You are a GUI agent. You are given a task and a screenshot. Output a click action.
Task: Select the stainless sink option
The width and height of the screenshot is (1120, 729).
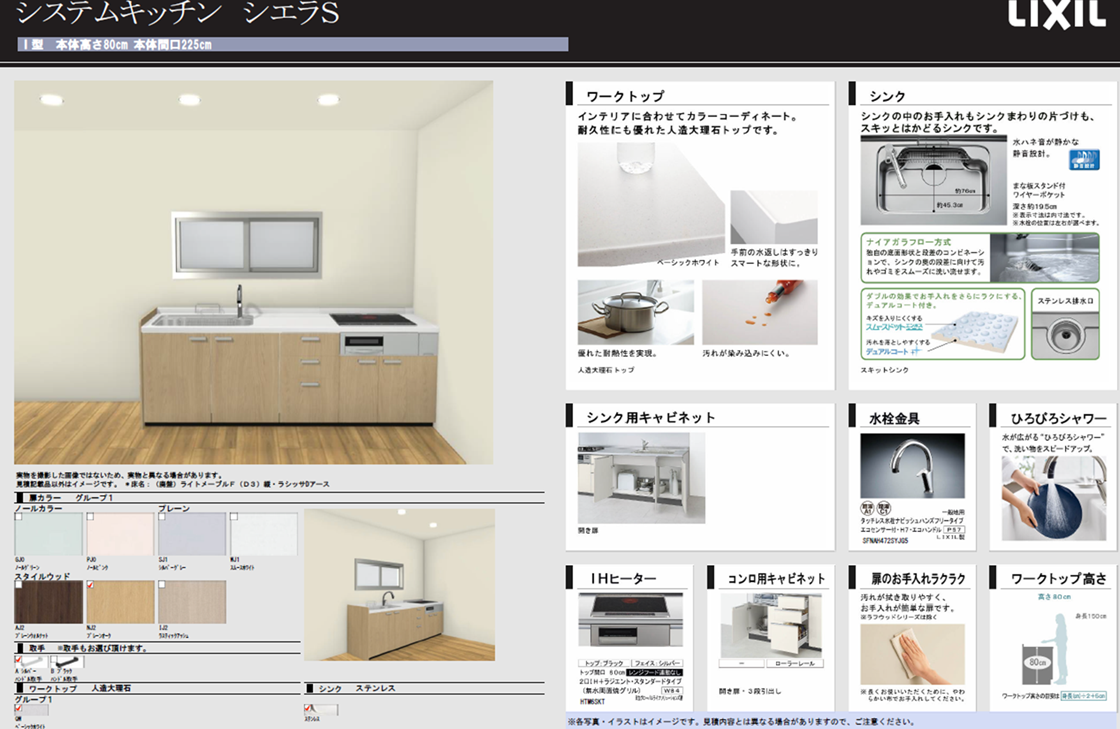321,710
